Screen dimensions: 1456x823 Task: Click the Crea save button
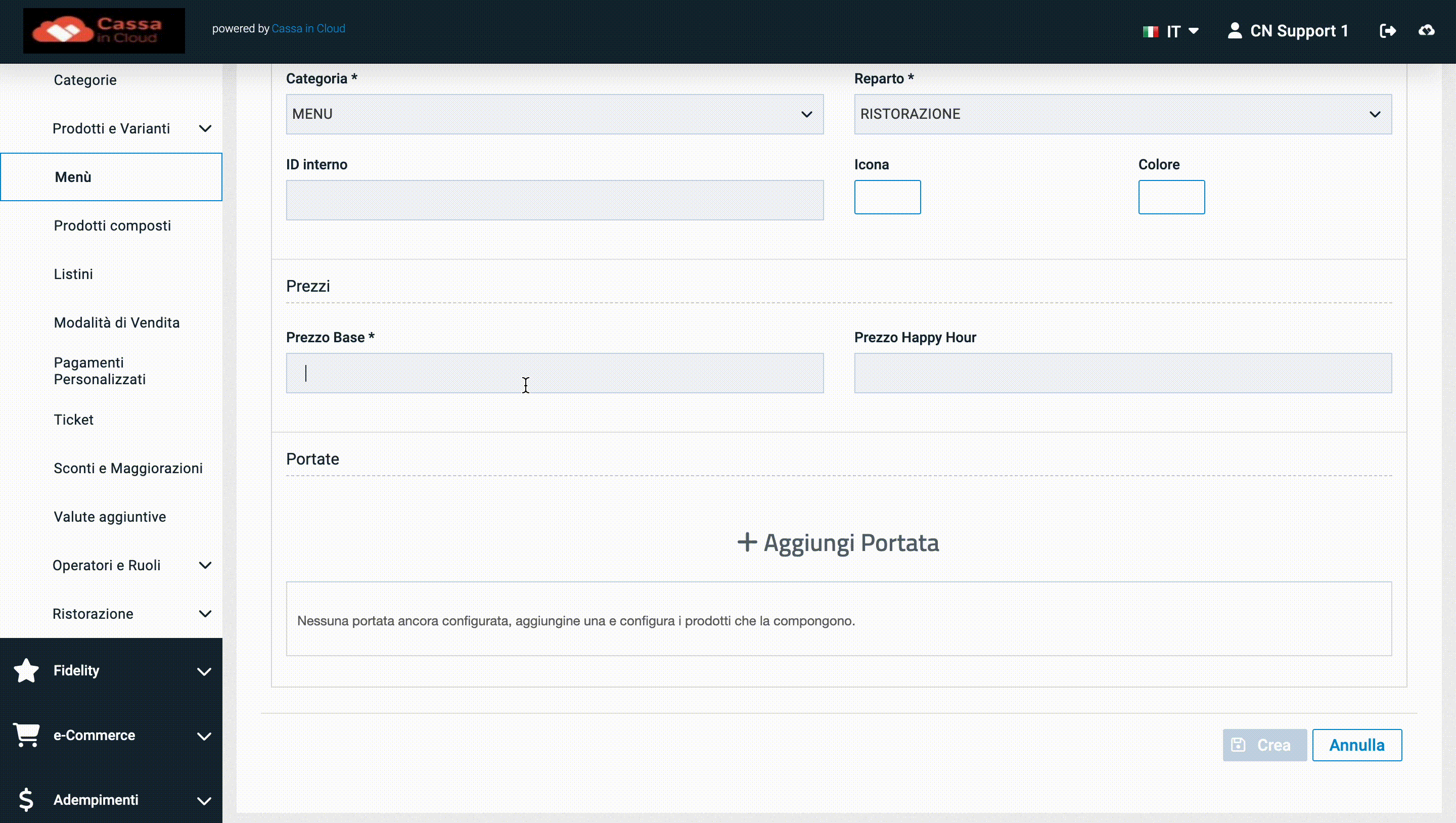coord(1264,745)
